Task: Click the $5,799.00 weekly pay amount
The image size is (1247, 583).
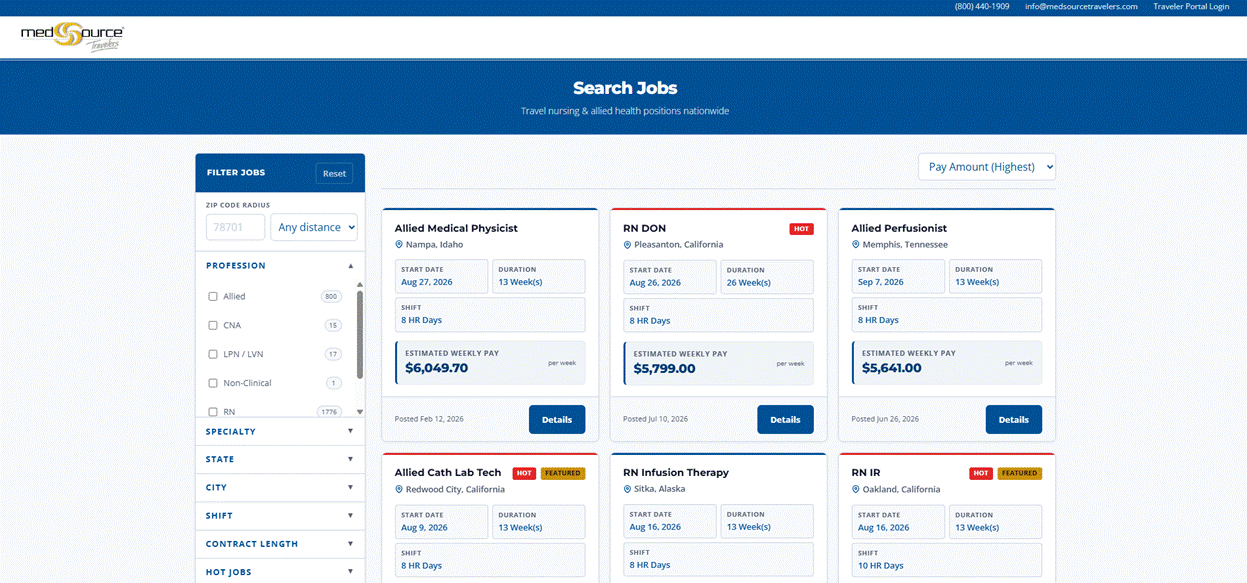Action: point(664,368)
